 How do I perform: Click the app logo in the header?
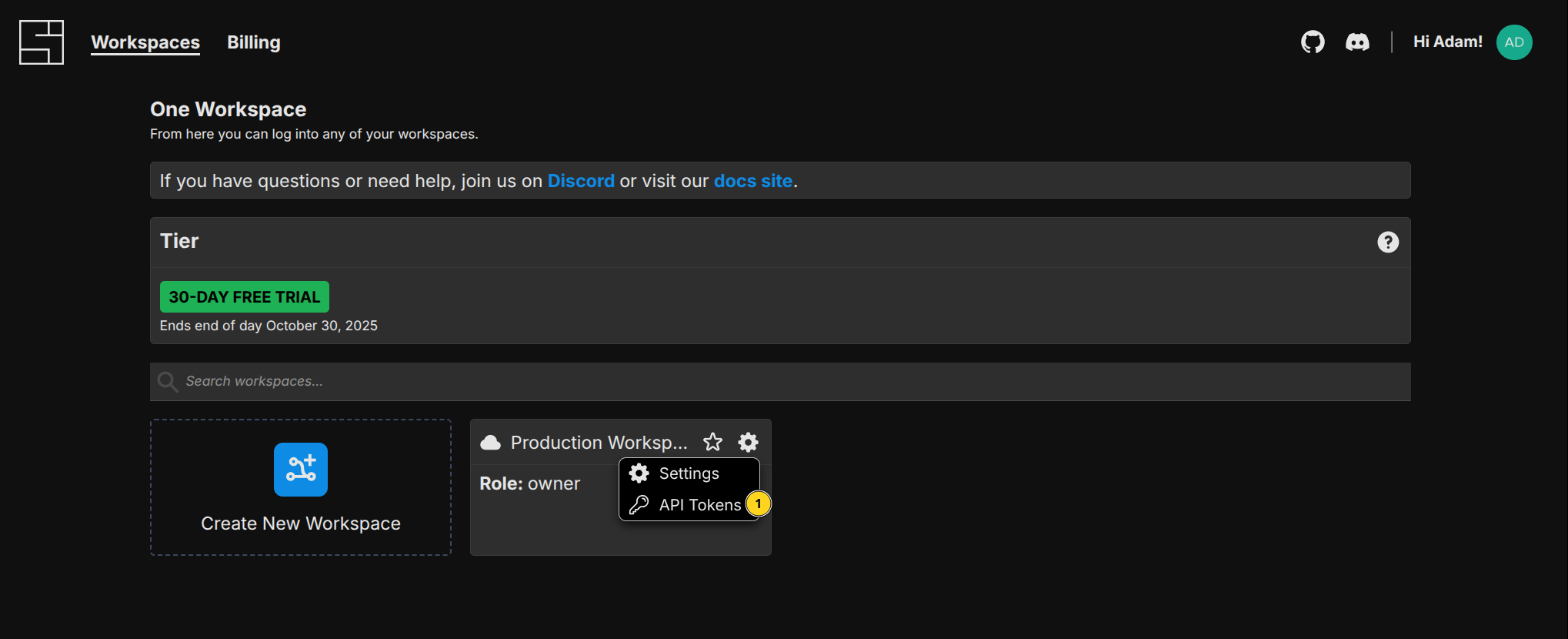(x=42, y=42)
